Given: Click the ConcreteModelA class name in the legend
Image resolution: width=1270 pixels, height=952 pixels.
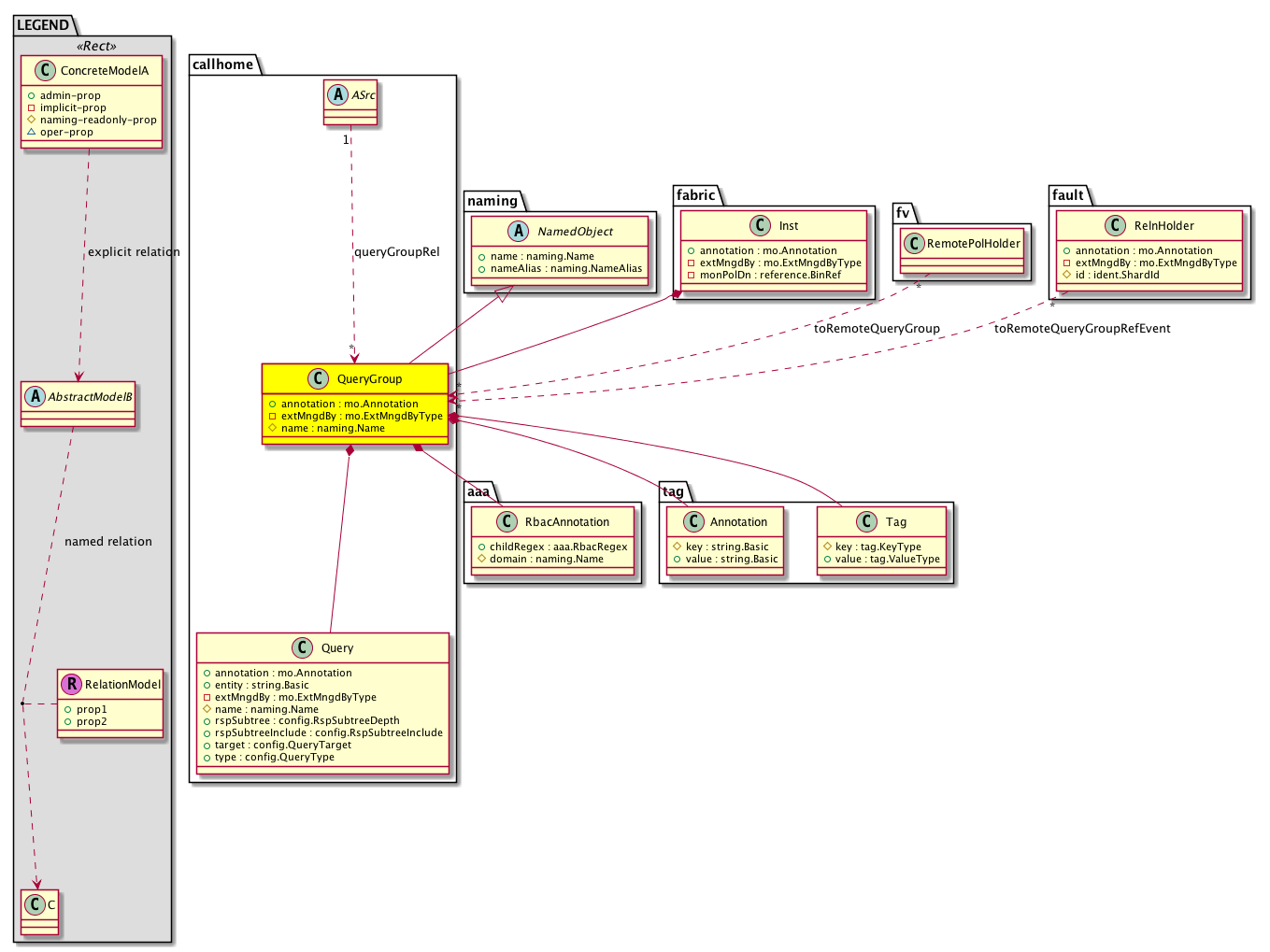Looking at the screenshot, I should (105, 70).
